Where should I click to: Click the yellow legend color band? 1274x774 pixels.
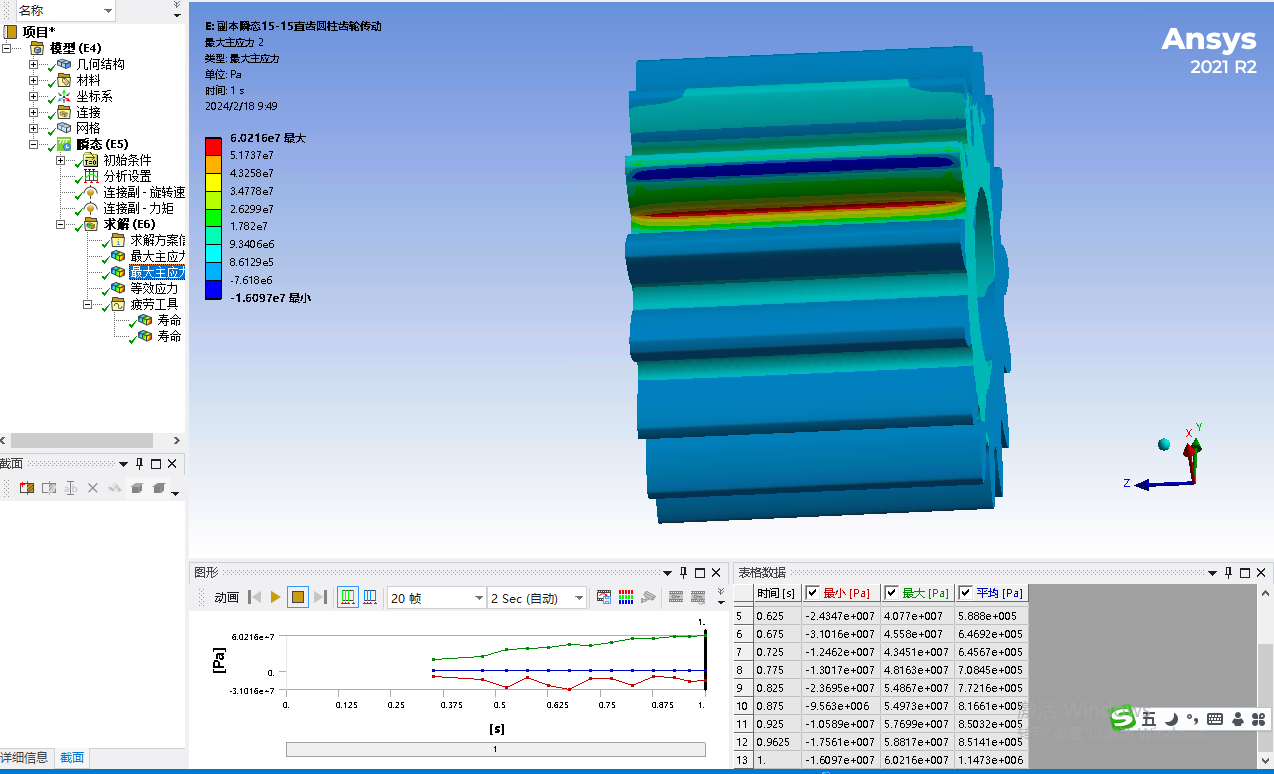coord(213,183)
